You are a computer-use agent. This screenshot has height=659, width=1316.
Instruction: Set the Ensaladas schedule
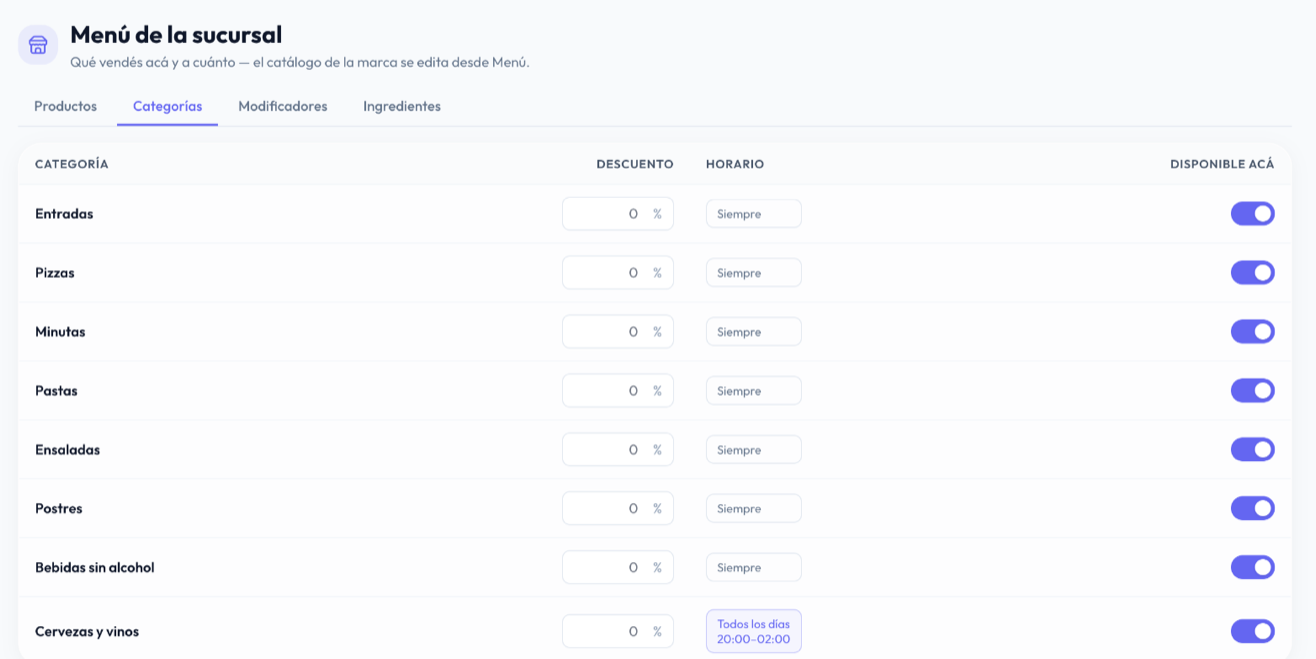[x=753, y=450]
